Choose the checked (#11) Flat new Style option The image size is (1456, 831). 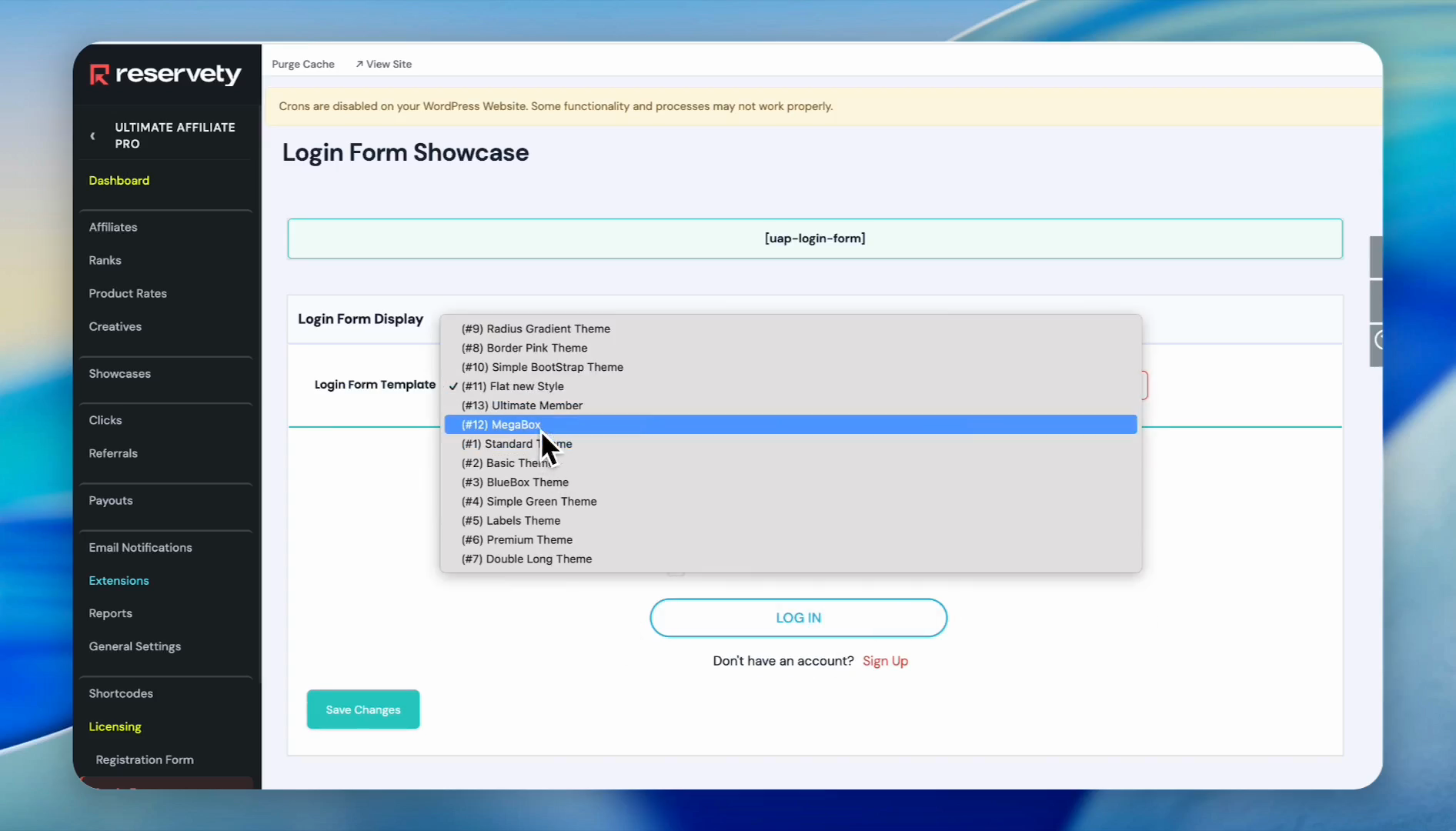click(x=513, y=386)
